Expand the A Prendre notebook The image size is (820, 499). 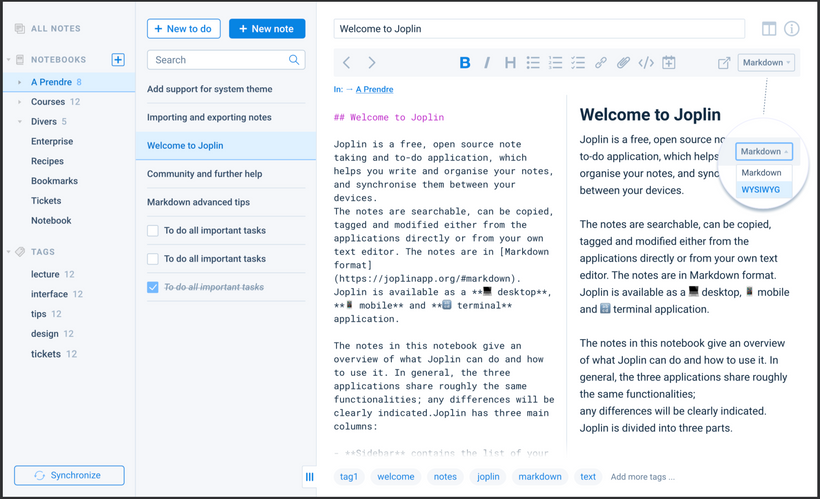coord(19,82)
